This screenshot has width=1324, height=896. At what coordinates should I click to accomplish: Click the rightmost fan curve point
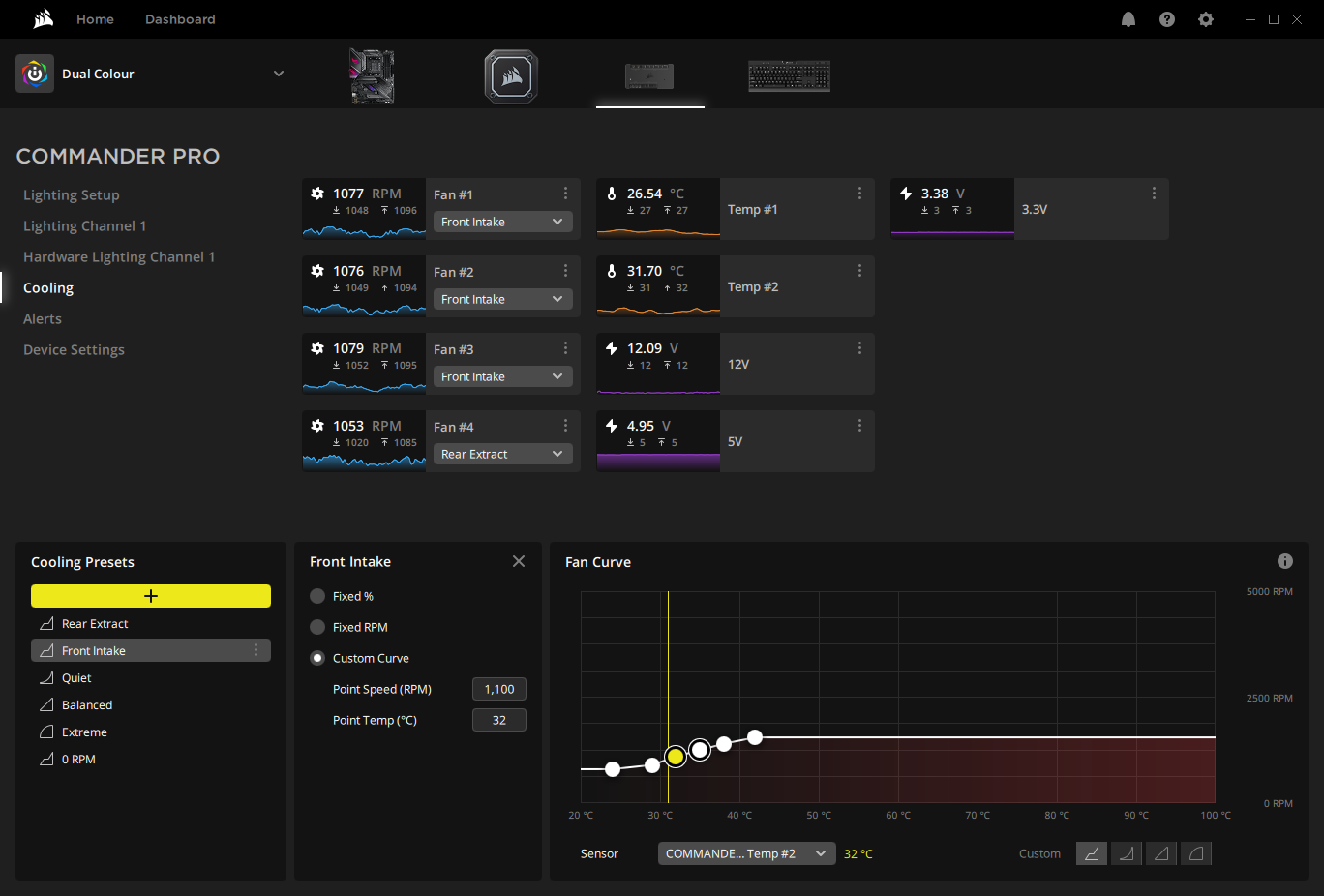tap(755, 737)
